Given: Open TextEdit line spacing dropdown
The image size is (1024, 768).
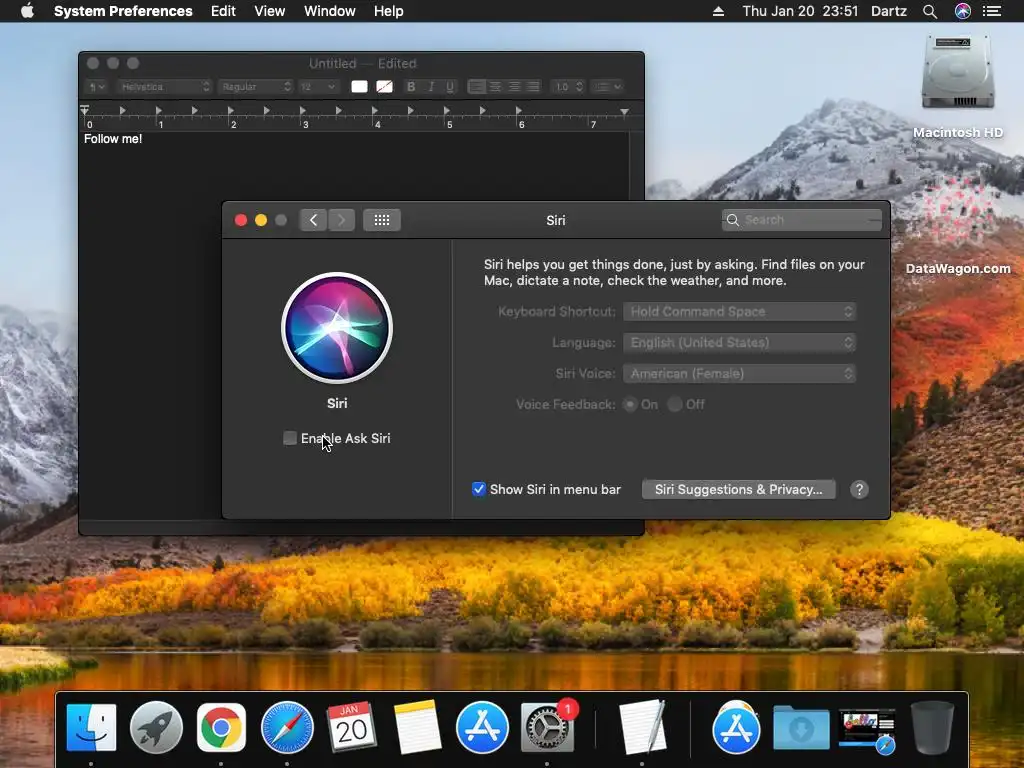Looking at the screenshot, I should pos(567,86).
